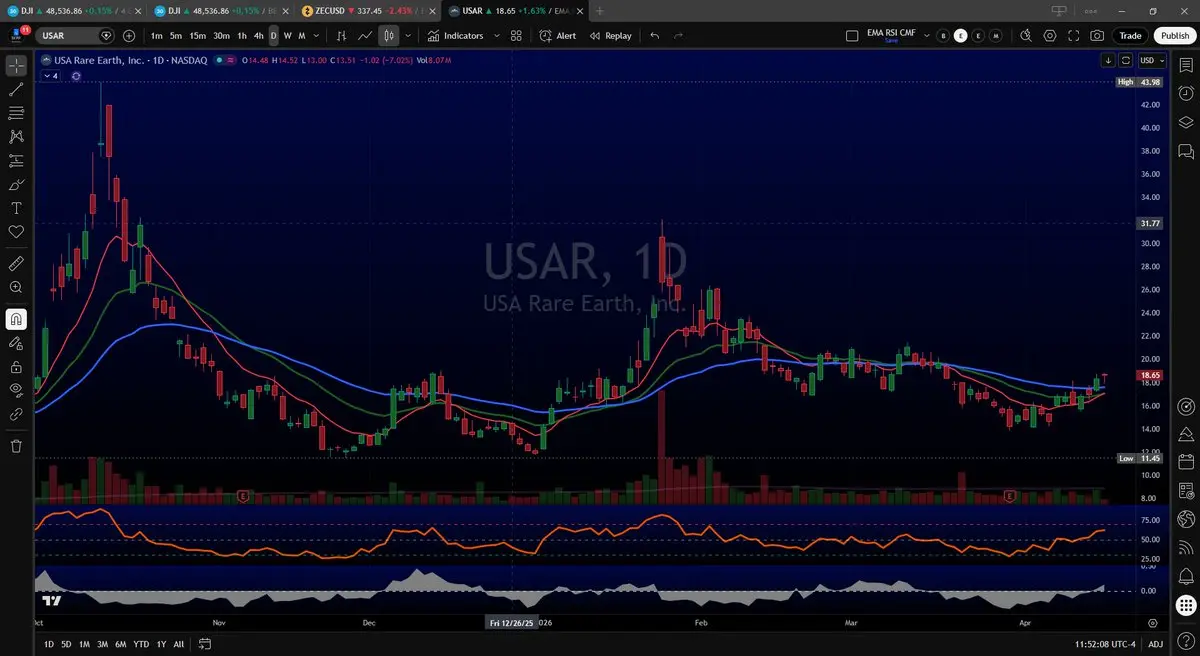Open the Trade panel
This screenshot has height=656, width=1200.
click(x=1130, y=36)
